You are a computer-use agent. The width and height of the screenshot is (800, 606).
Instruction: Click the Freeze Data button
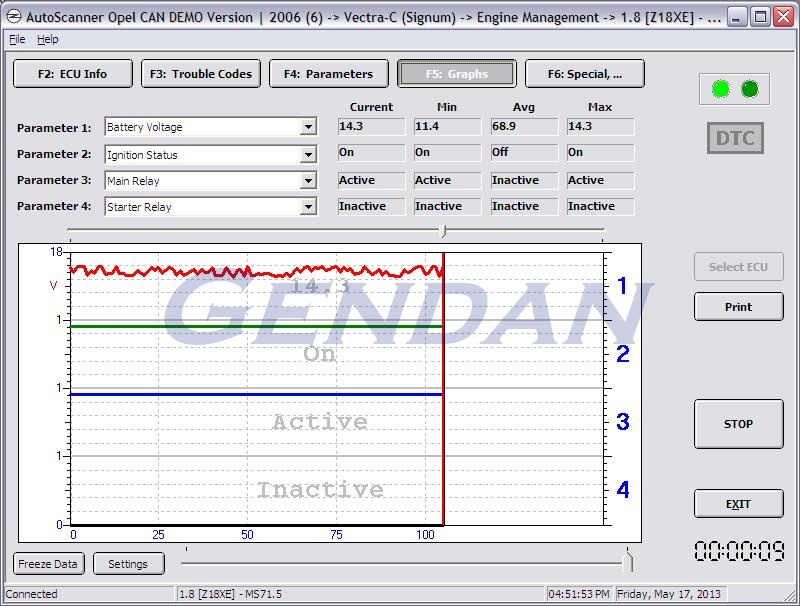pos(48,564)
